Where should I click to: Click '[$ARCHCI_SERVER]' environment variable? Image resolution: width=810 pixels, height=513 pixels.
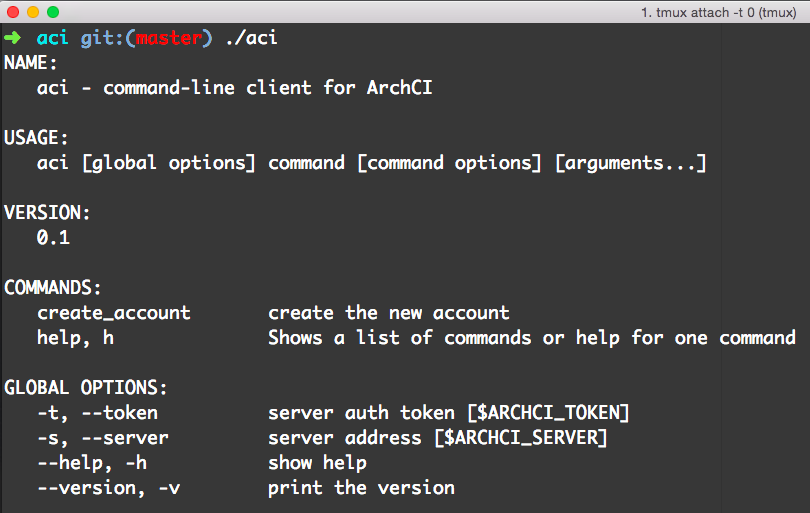click(x=521, y=438)
